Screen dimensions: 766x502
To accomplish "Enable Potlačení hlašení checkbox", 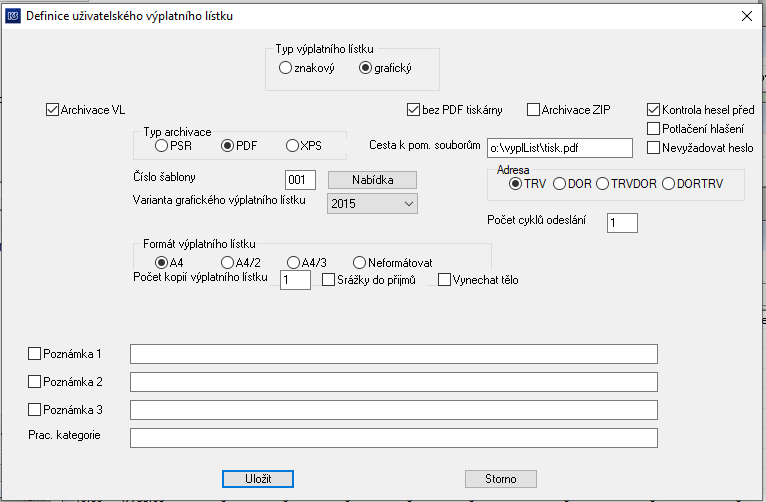I will tap(653, 128).
